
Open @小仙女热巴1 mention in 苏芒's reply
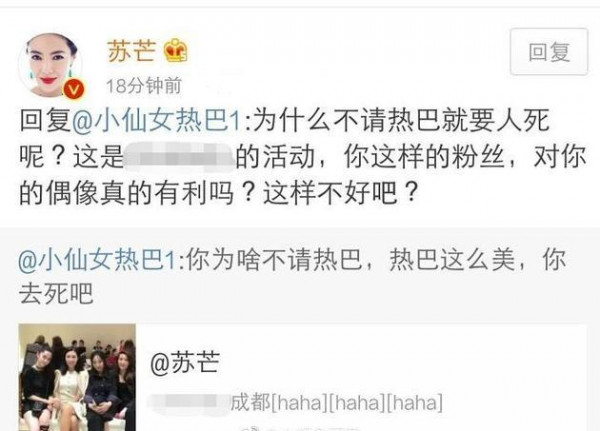[x=157, y=121]
